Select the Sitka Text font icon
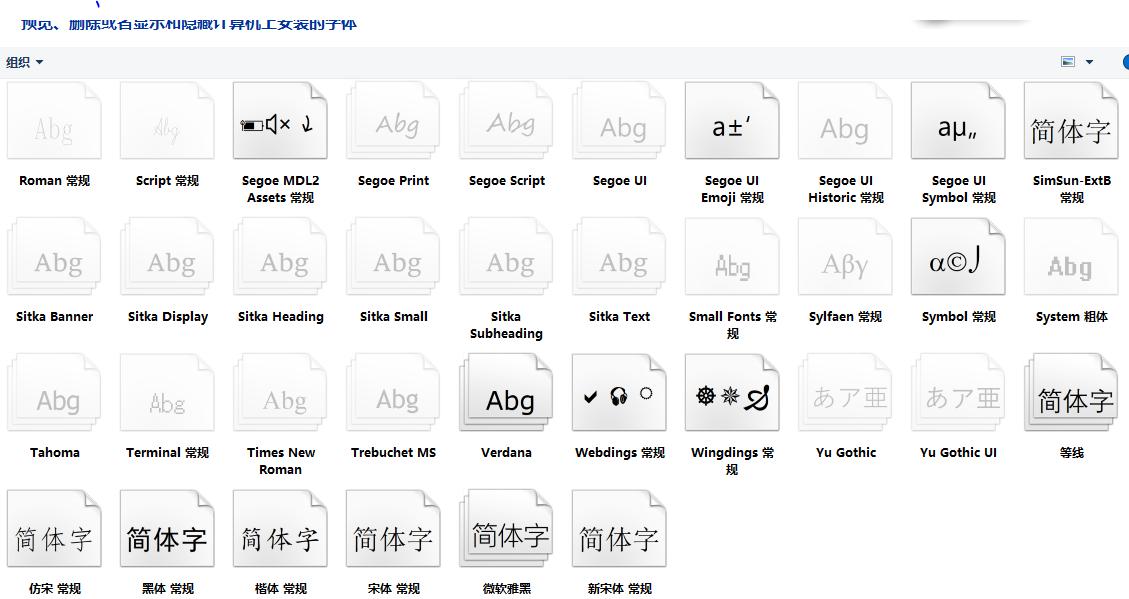Screen dimensions: 1129x599 619,257
